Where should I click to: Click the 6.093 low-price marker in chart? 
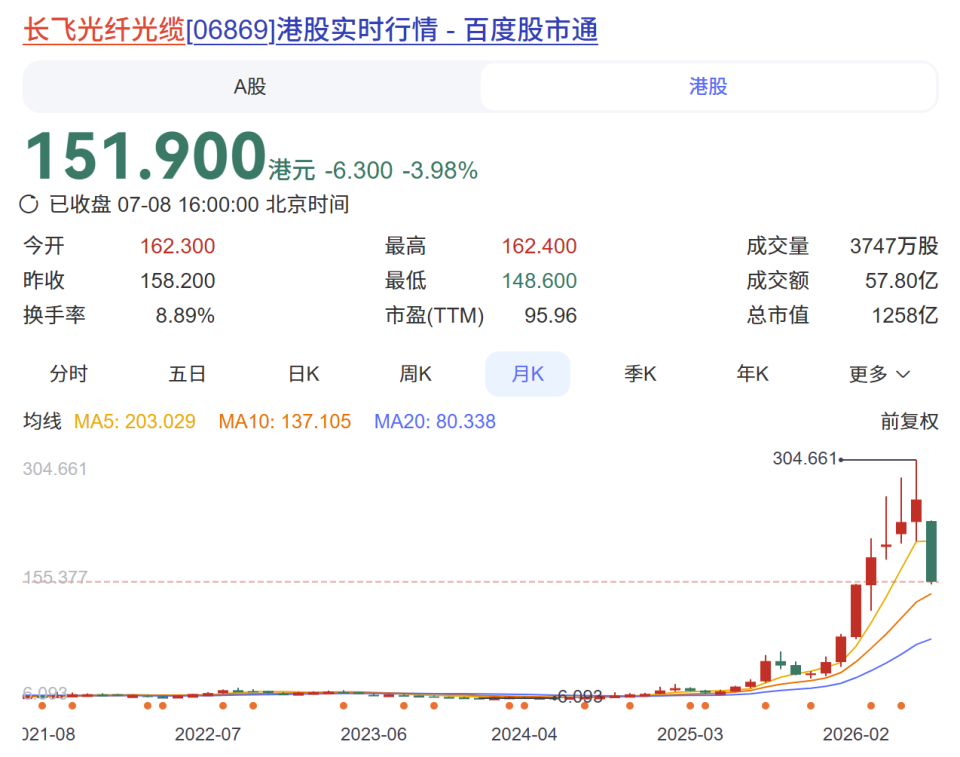click(580, 697)
